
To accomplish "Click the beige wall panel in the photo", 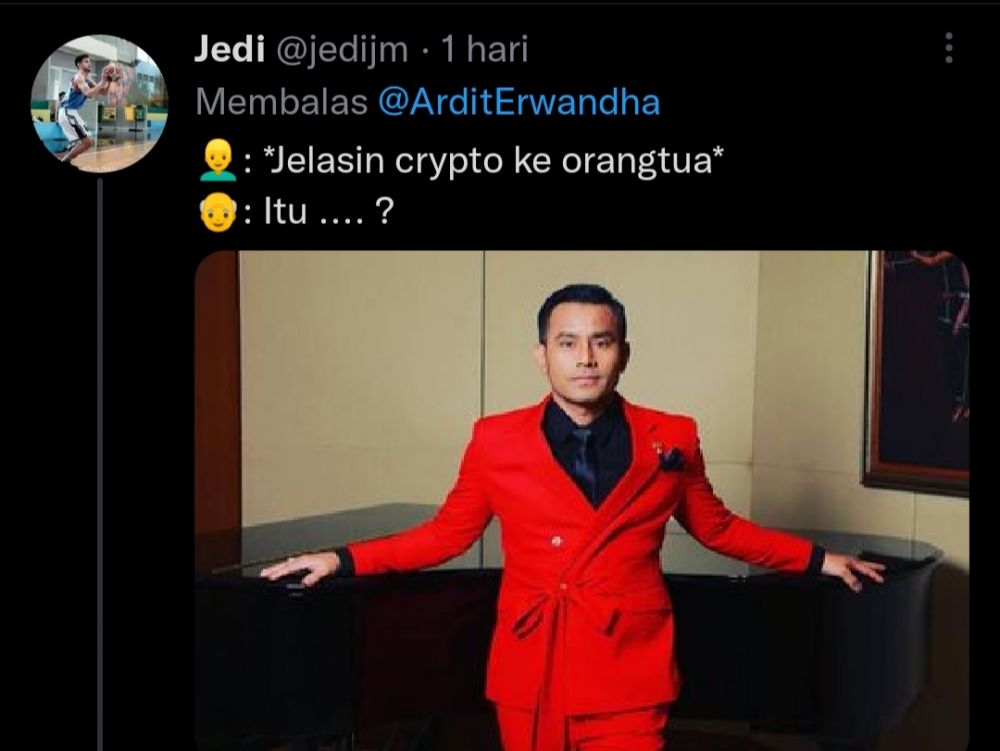I will click(x=360, y=383).
